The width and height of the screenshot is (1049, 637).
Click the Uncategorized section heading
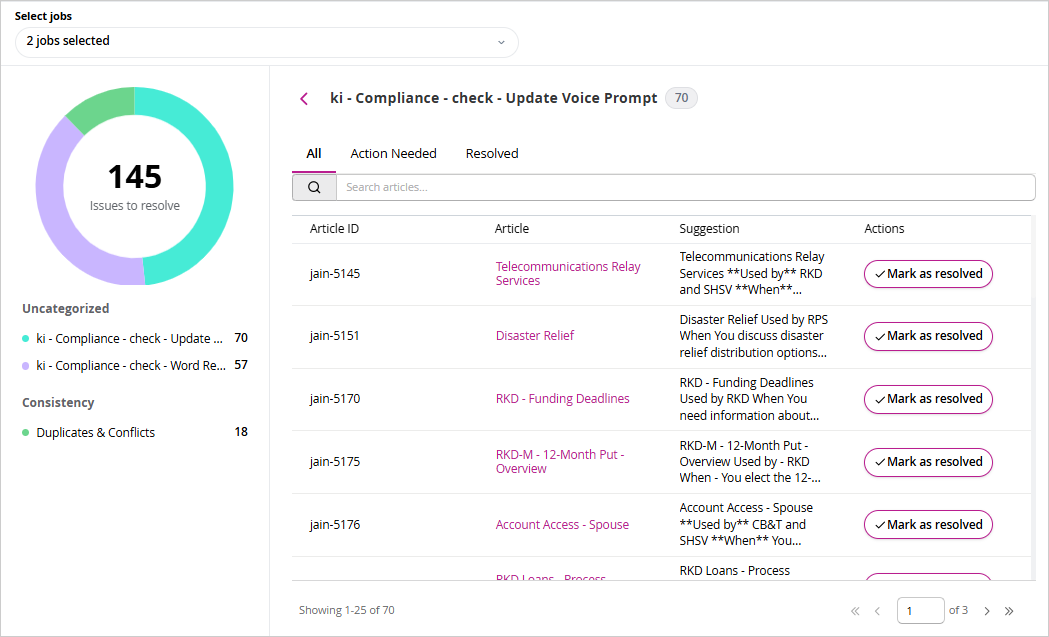point(66,308)
